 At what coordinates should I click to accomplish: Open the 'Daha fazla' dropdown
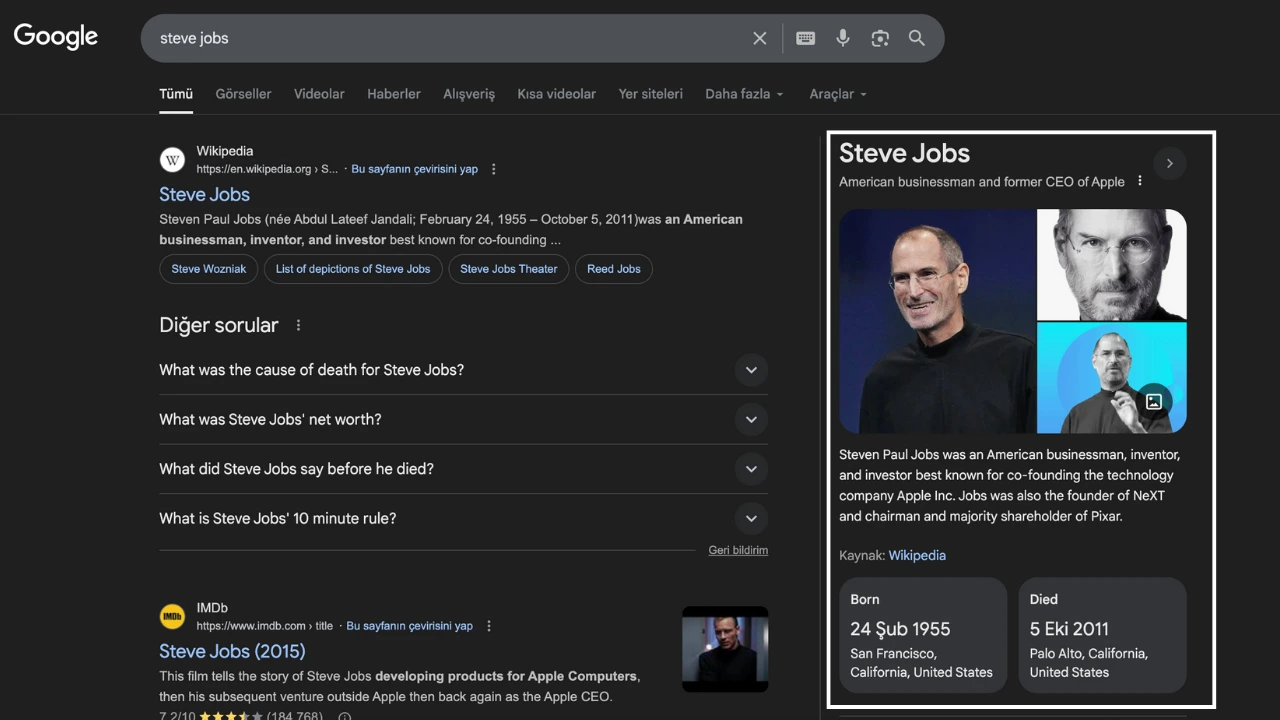[x=743, y=93]
